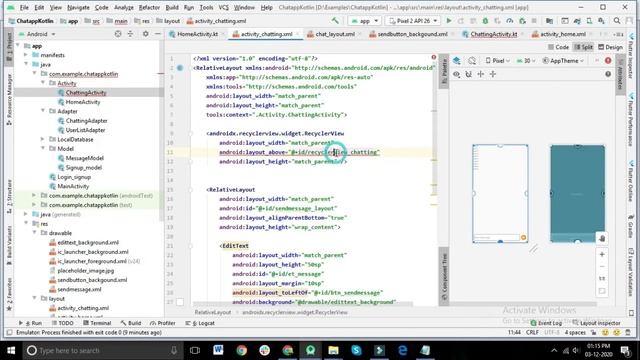Zoom in with plus button in design view
Image resolution: width=640 pixels, height=360 pixels.
coord(602,254)
